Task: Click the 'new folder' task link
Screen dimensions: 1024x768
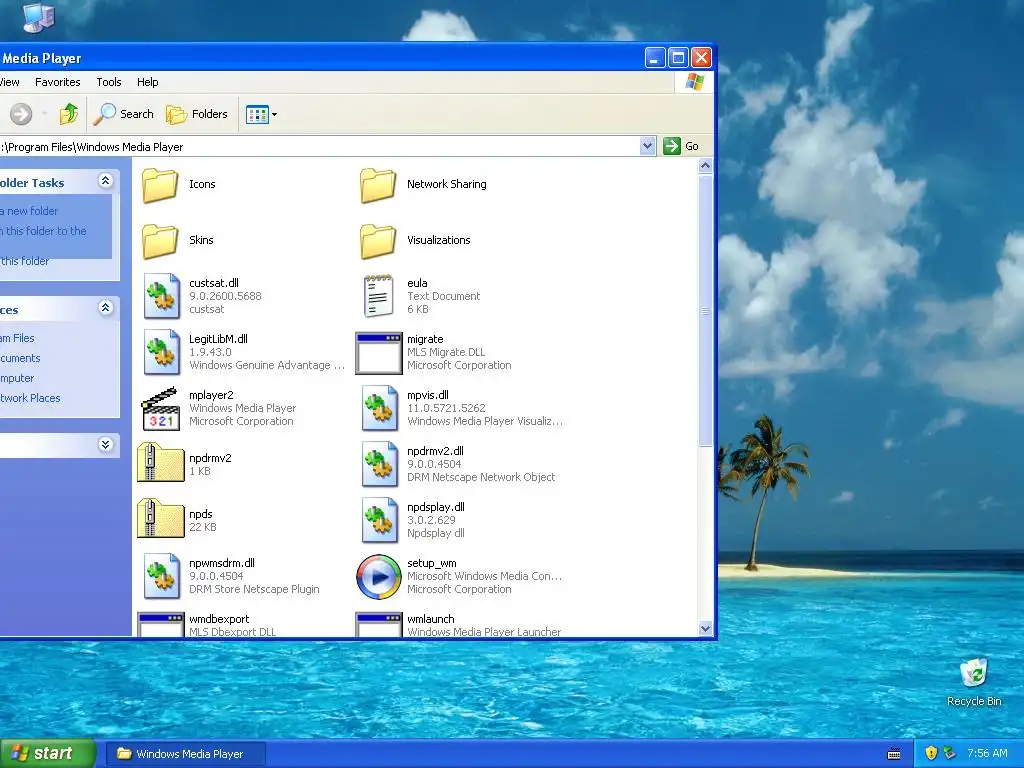Action: [x=29, y=211]
